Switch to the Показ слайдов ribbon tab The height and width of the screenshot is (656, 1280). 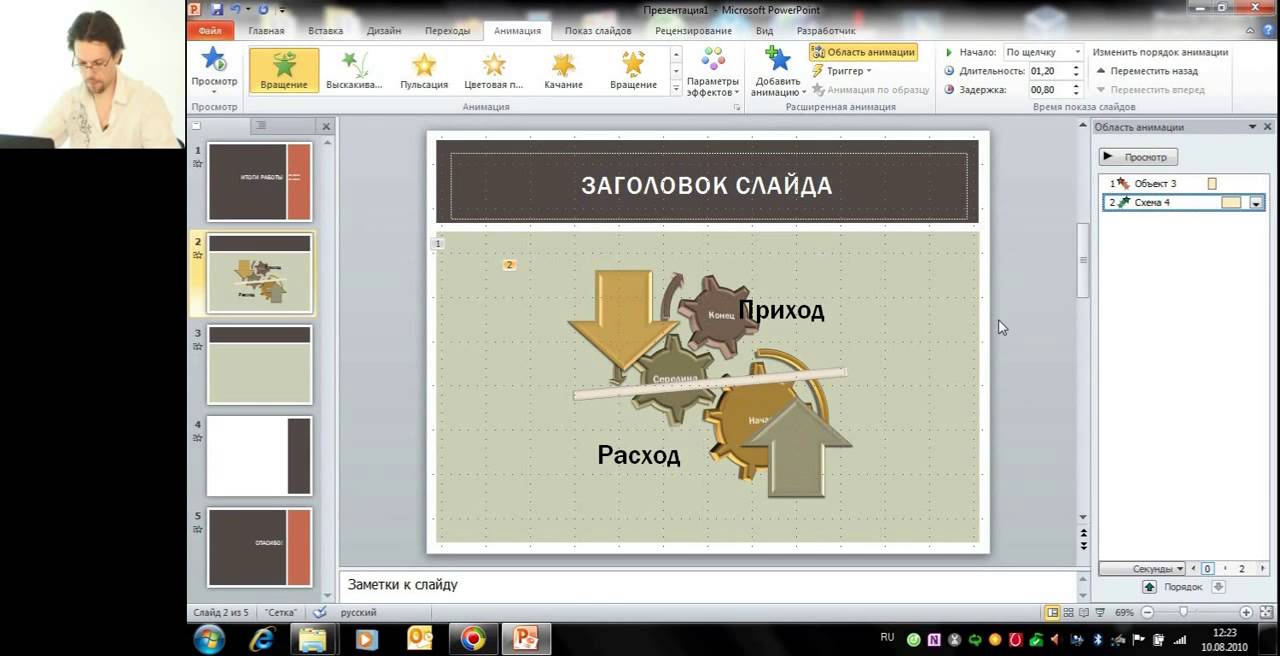point(598,31)
